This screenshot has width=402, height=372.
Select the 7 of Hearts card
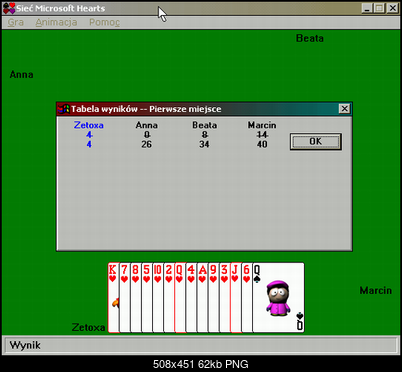click(x=124, y=298)
